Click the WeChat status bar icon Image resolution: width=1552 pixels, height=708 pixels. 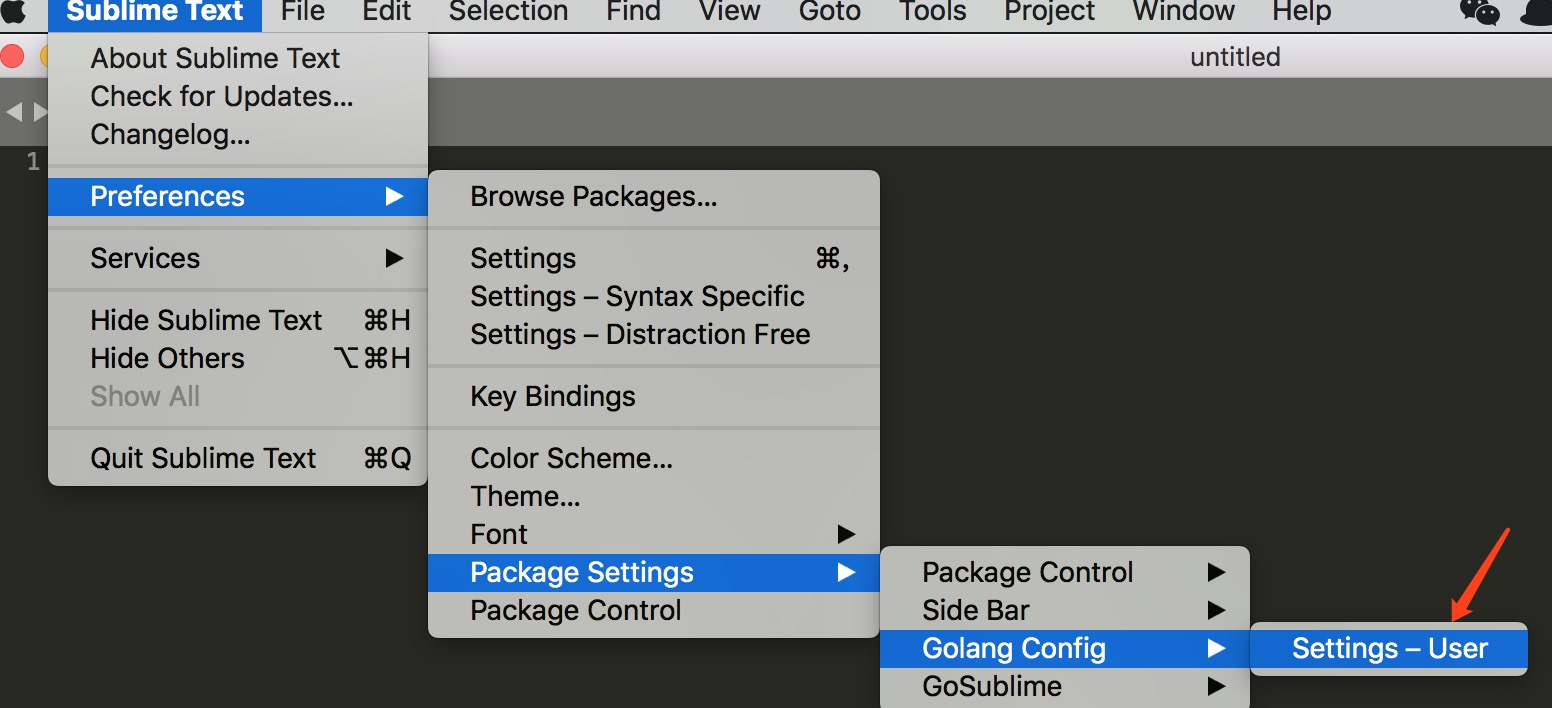click(x=1480, y=11)
